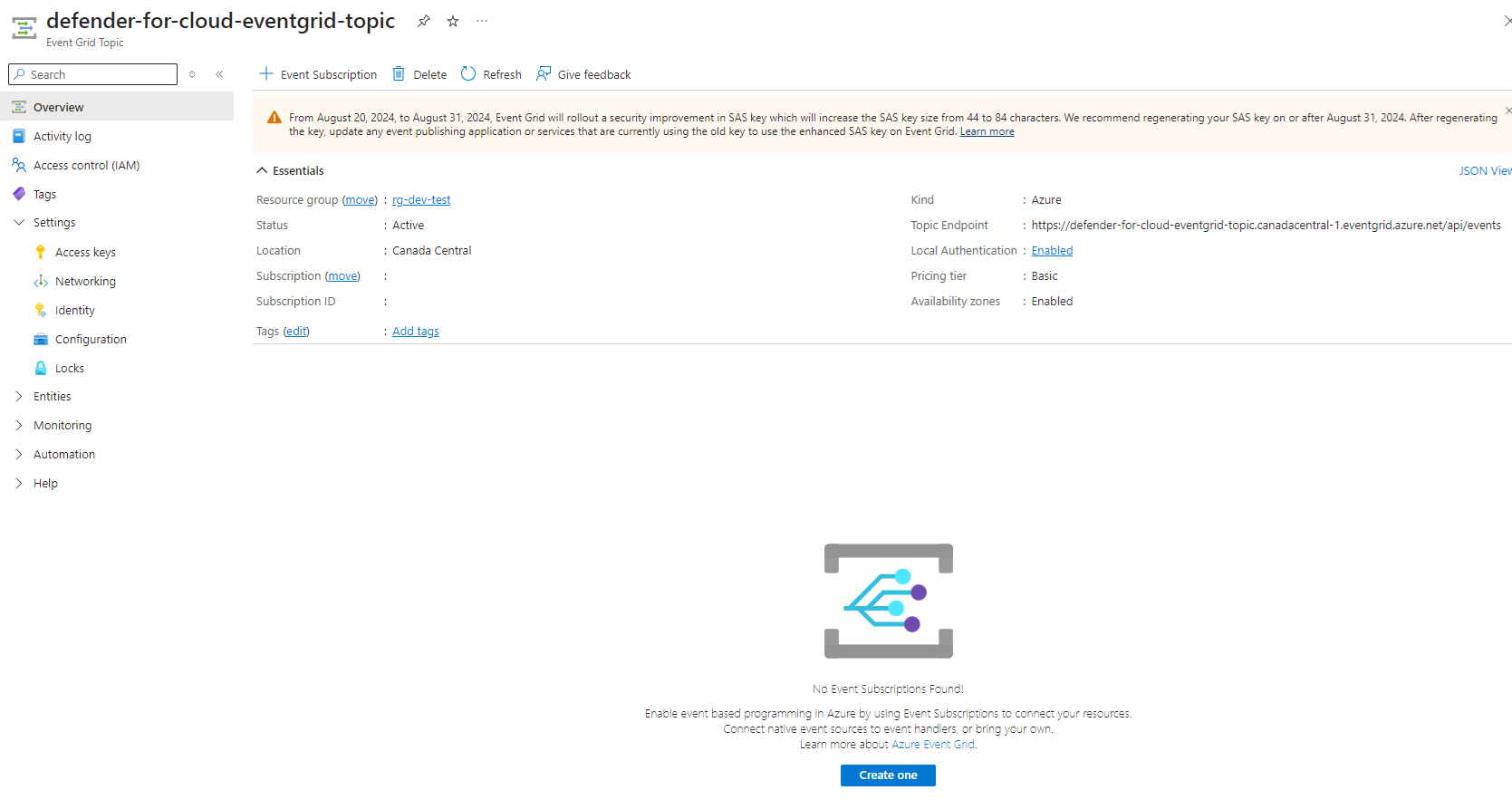
Task: Expand the Help section
Action: 19,483
